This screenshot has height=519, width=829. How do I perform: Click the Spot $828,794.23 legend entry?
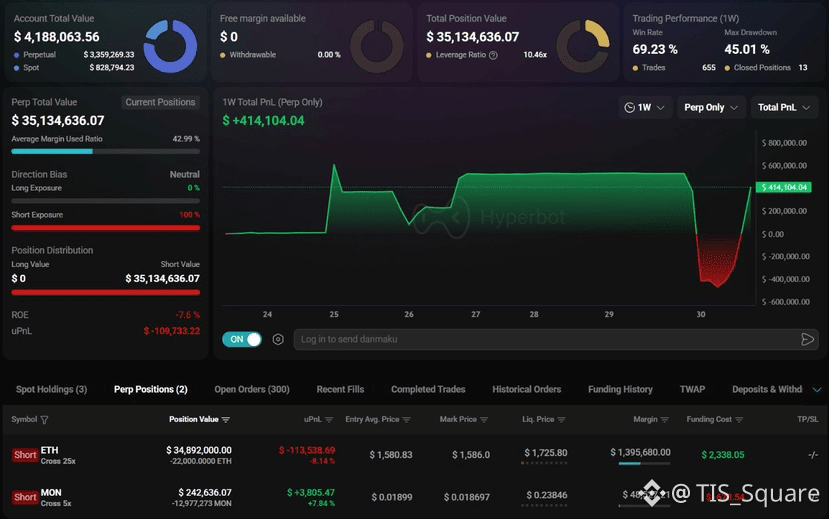74,68
